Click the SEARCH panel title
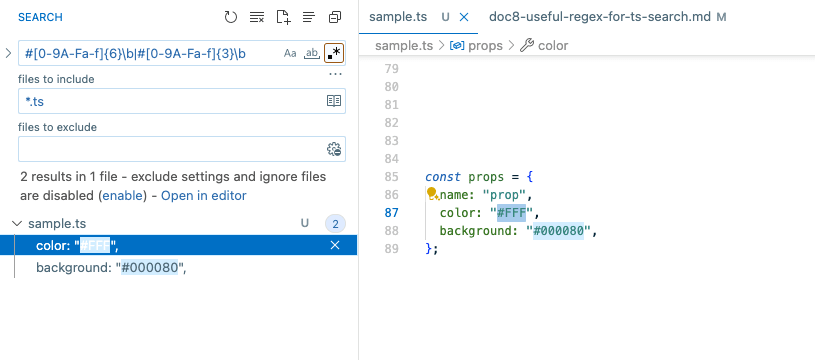 click(40, 17)
